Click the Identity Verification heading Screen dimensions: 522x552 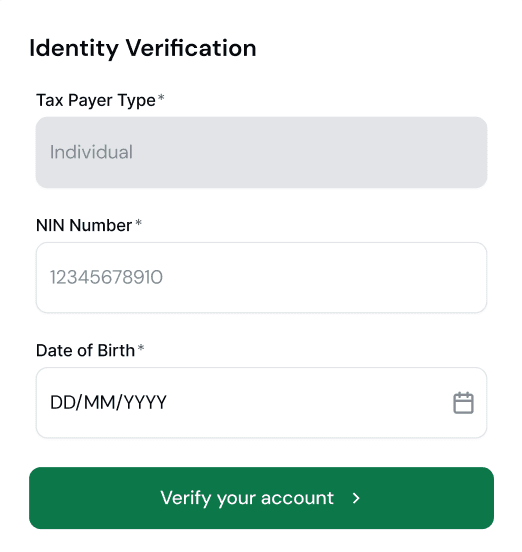tap(143, 49)
